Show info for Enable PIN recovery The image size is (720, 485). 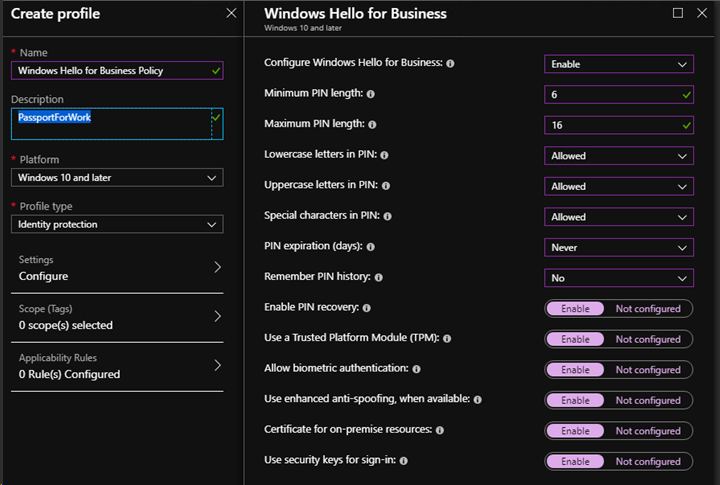366,308
